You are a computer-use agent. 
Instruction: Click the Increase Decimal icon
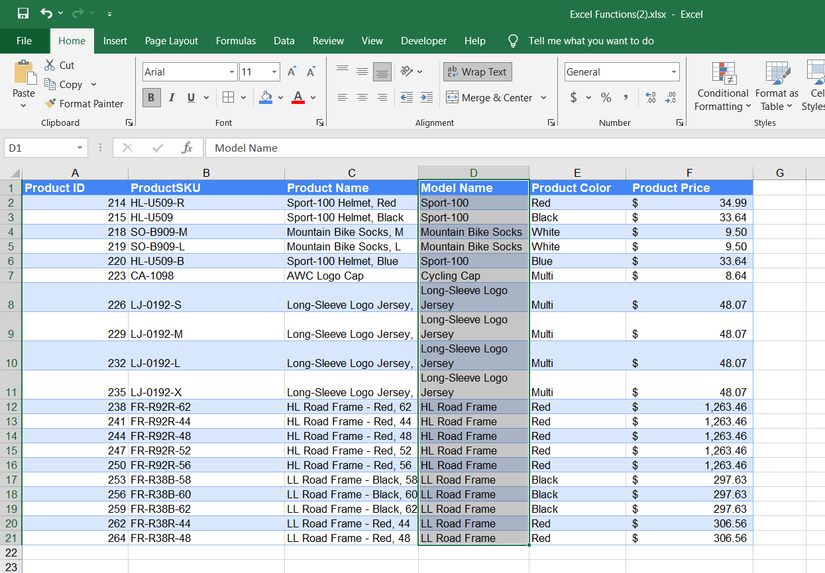[x=651, y=98]
